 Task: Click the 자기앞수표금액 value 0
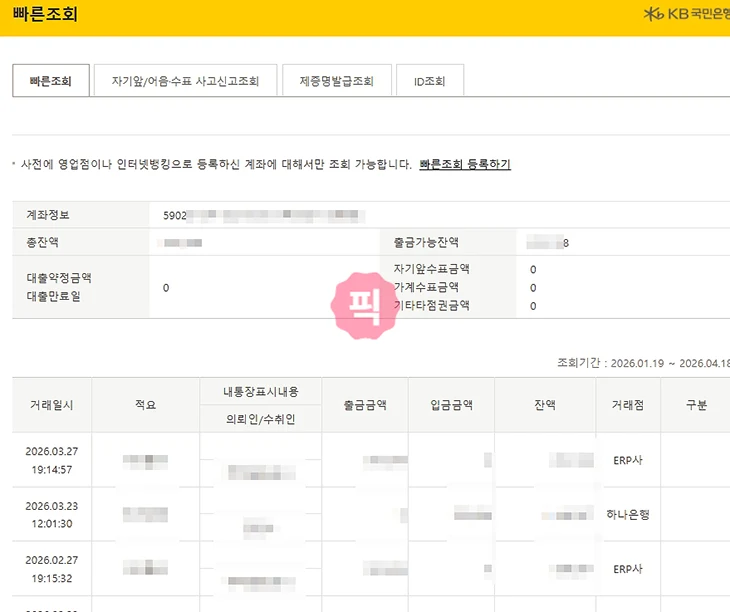click(533, 269)
